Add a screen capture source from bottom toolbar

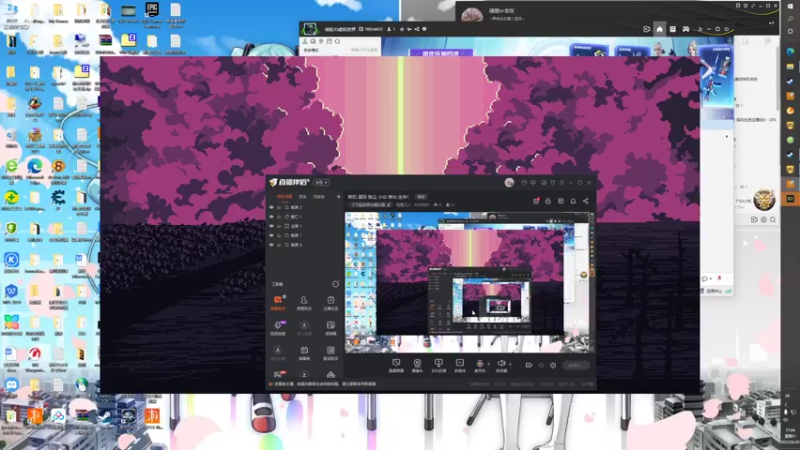click(396, 365)
